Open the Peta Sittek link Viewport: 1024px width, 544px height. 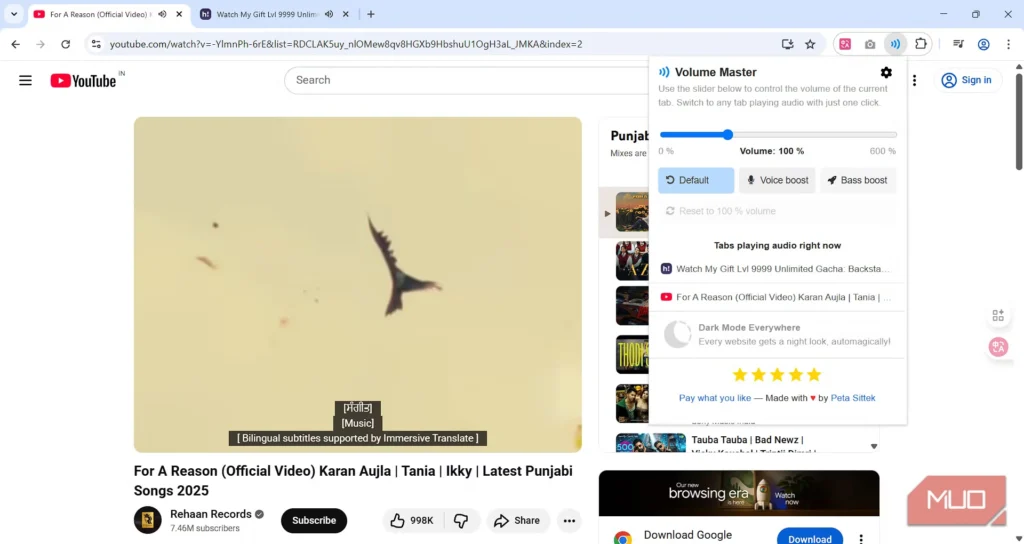pyautogui.click(x=852, y=398)
